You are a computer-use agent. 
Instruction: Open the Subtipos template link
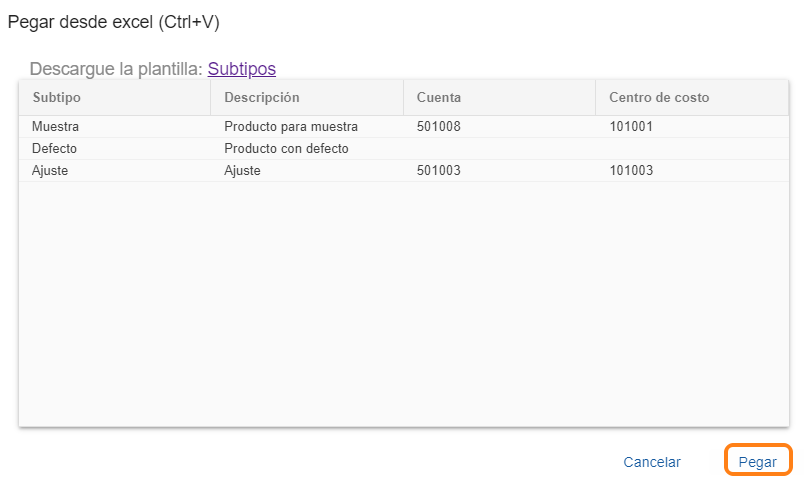pyautogui.click(x=242, y=69)
